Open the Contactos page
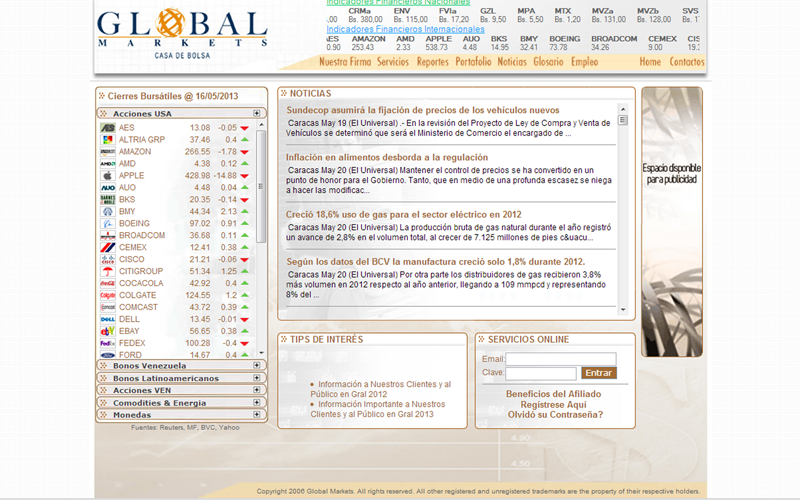The image size is (800, 500). pyautogui.click(x=687, y=62)
